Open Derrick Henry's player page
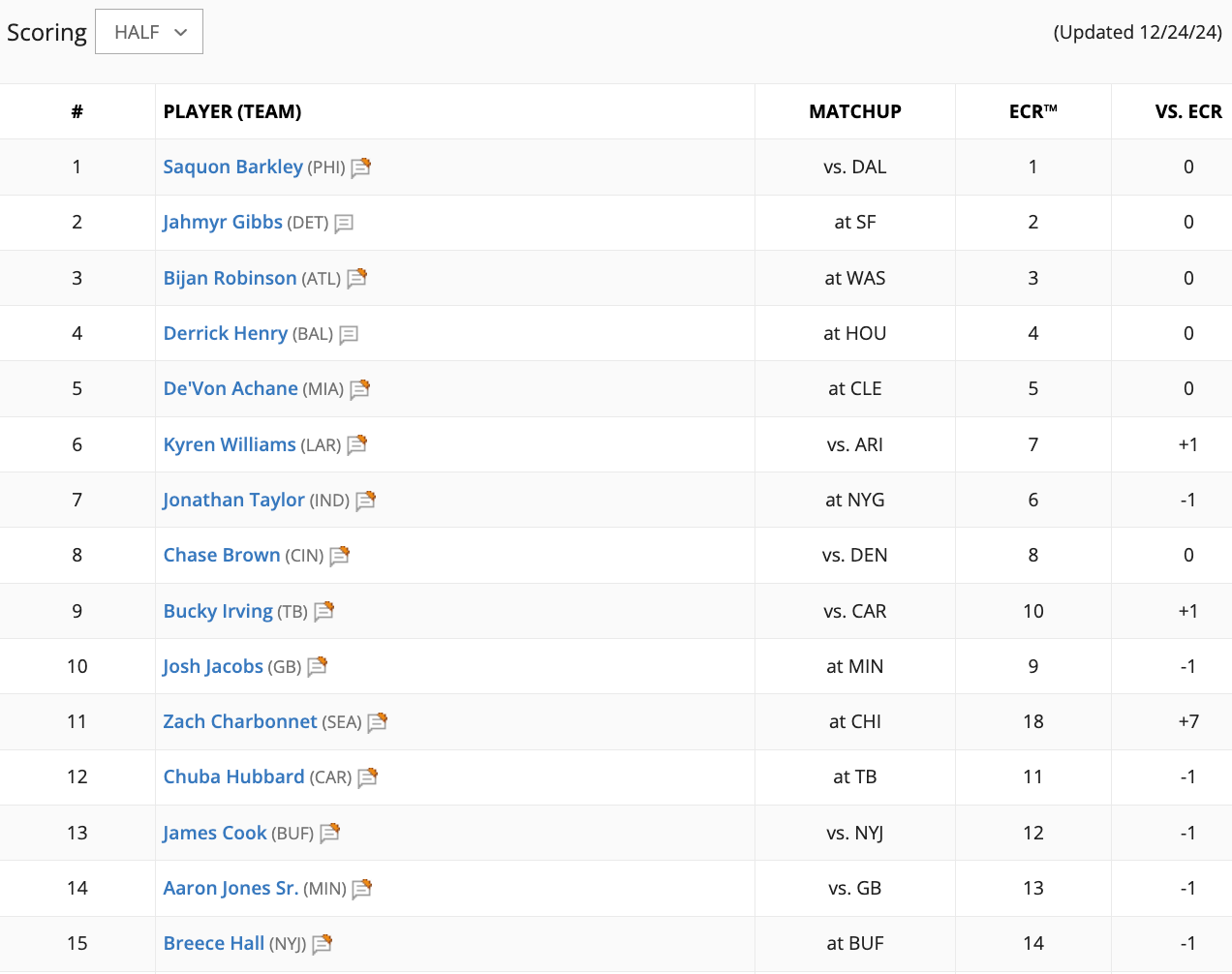Screen dimensions: 1232x974 point(226,333)
